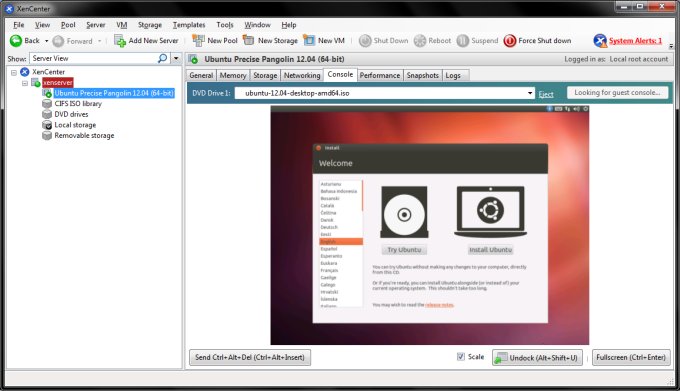The width and height of the screenshot is (680, 391).
Task: Click the Try Ubuntu disc image
Action: pos(404,212)
